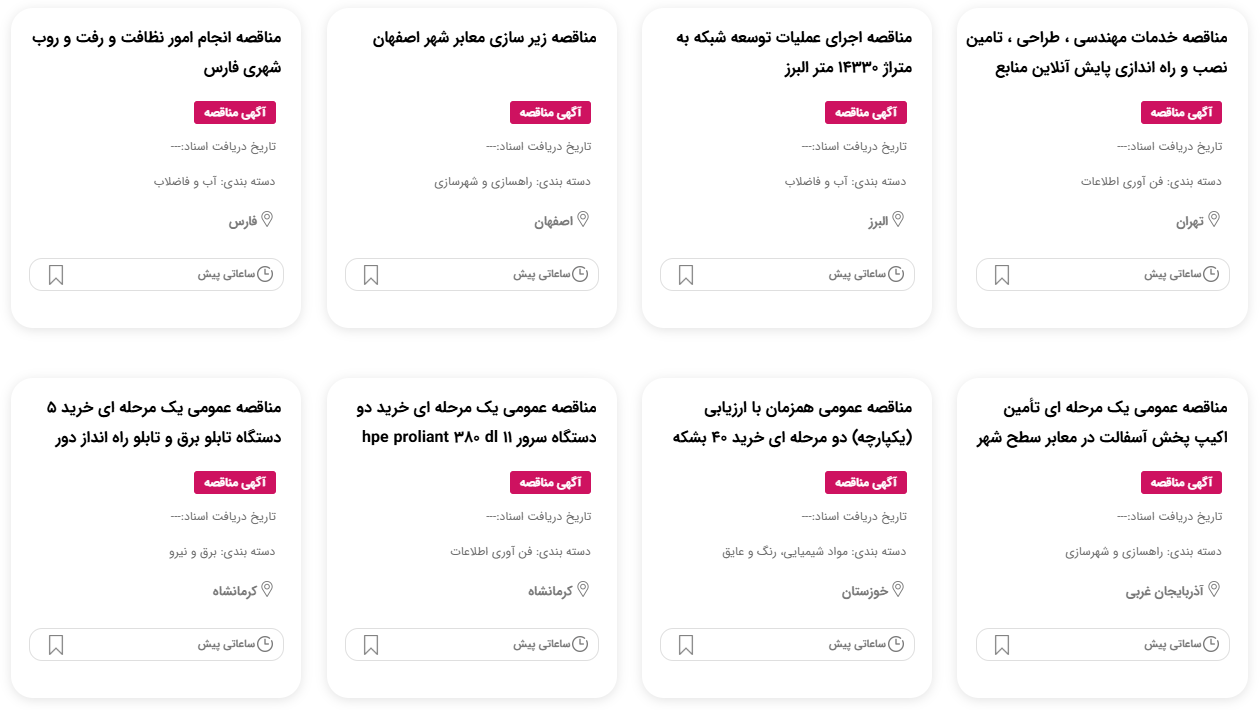Click the فن آوری اطلاعات category on Tehran card
This screenshot has width=1260, height=710.
[1112, 182]
